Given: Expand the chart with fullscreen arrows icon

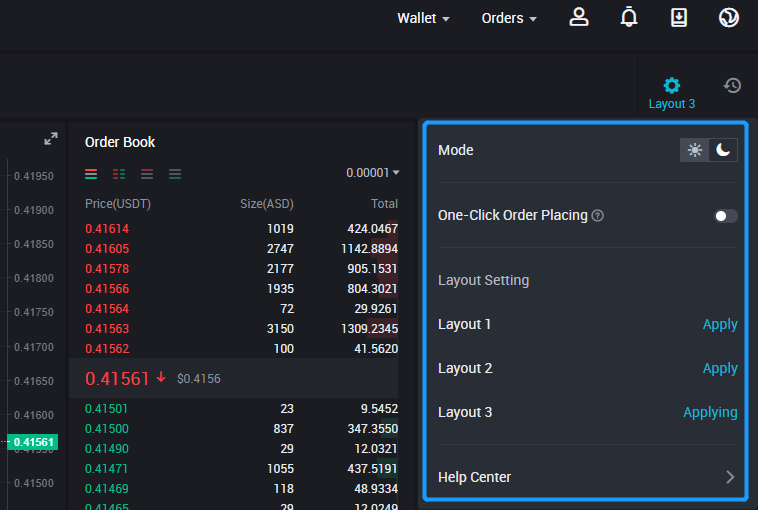Looking at the screenshot, I should point(51,140).
